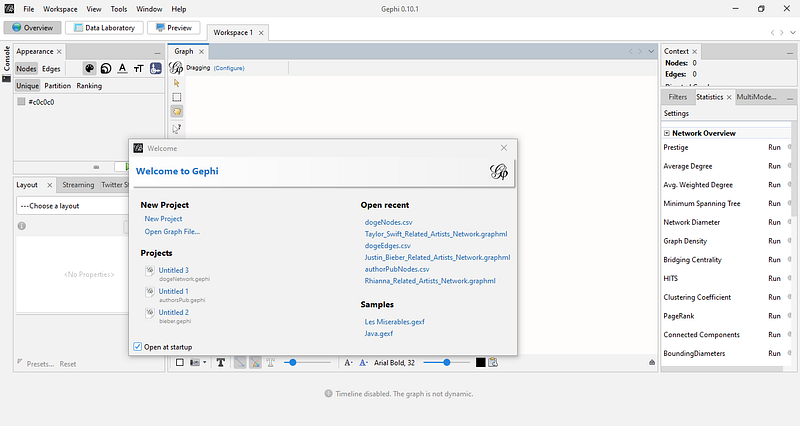The height and width of the screenshot is (426, 800).
Task: Toggle Edges mode in Appearance
Action: 51,68
